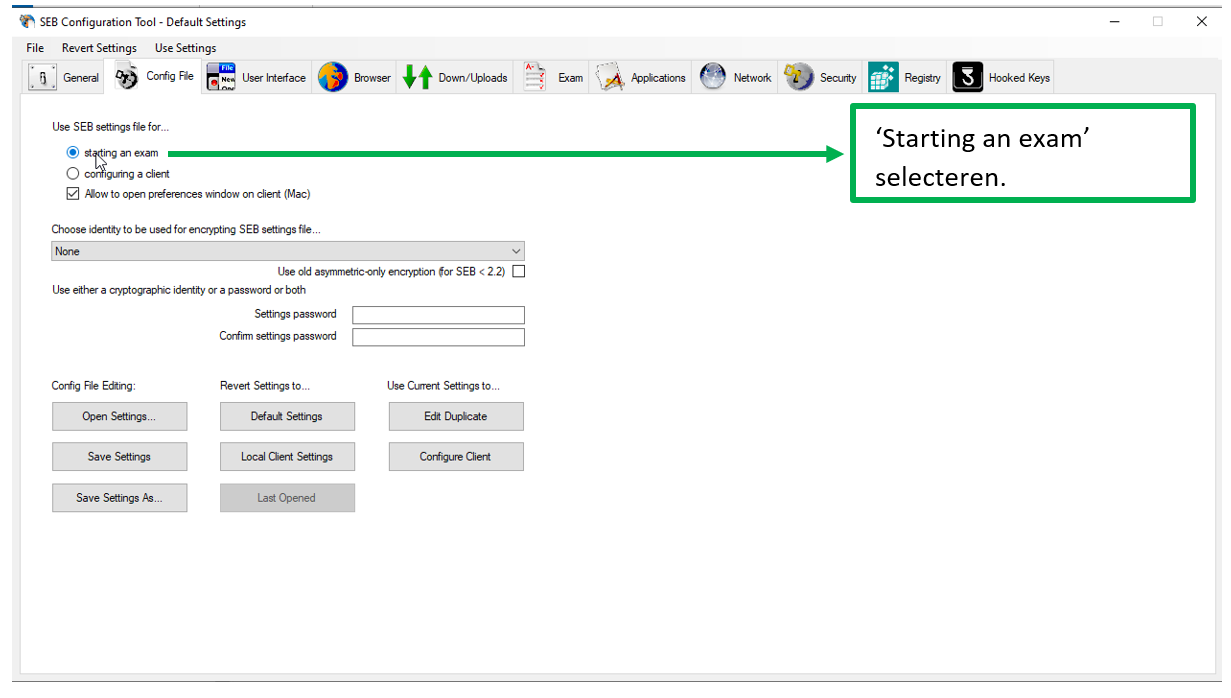Viewport: 1231px width, 698px height.
Task: Switch to the Security tab
Action: (x=820, y=77)
